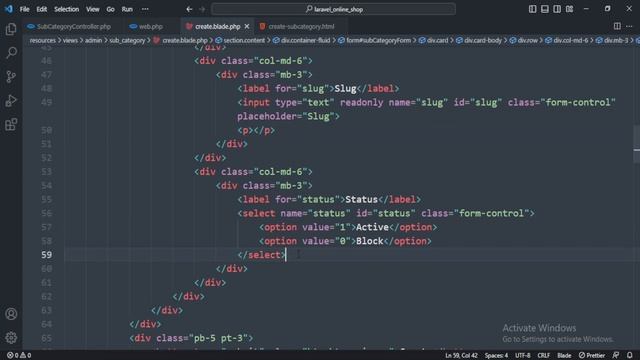The height and width of the screenshot is (360, 640).
Task: Close the create.blade.php tab
Action: click(x=247, y=26)
